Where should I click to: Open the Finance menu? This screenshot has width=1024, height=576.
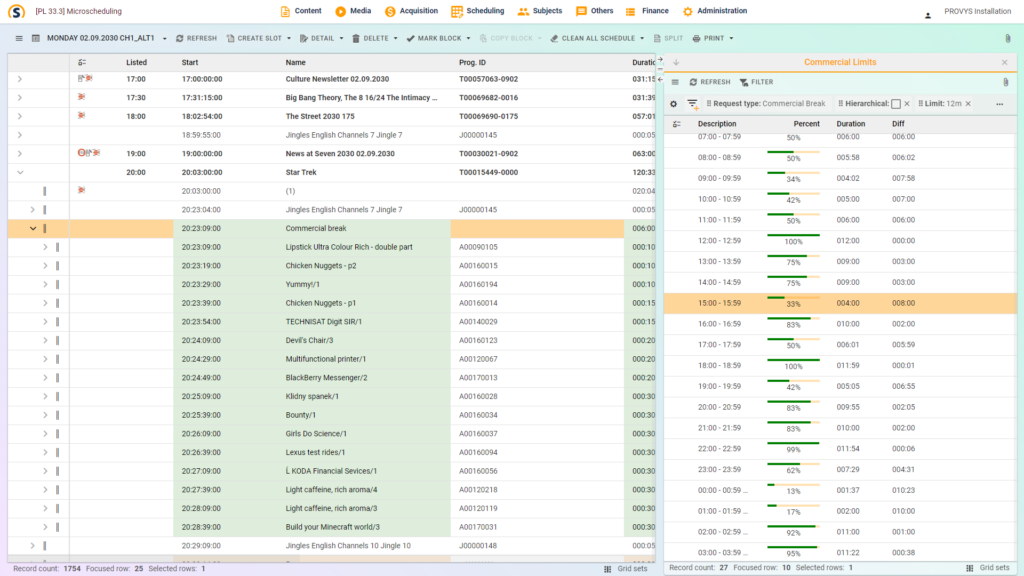[x=647, y=11]
